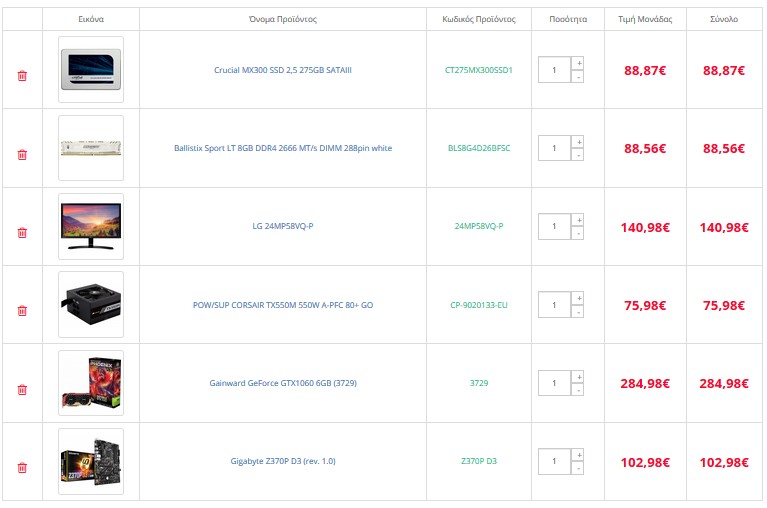The image size is (767, 508).
Task: Click the Ποσότητα column header
Action: (568, 19)
